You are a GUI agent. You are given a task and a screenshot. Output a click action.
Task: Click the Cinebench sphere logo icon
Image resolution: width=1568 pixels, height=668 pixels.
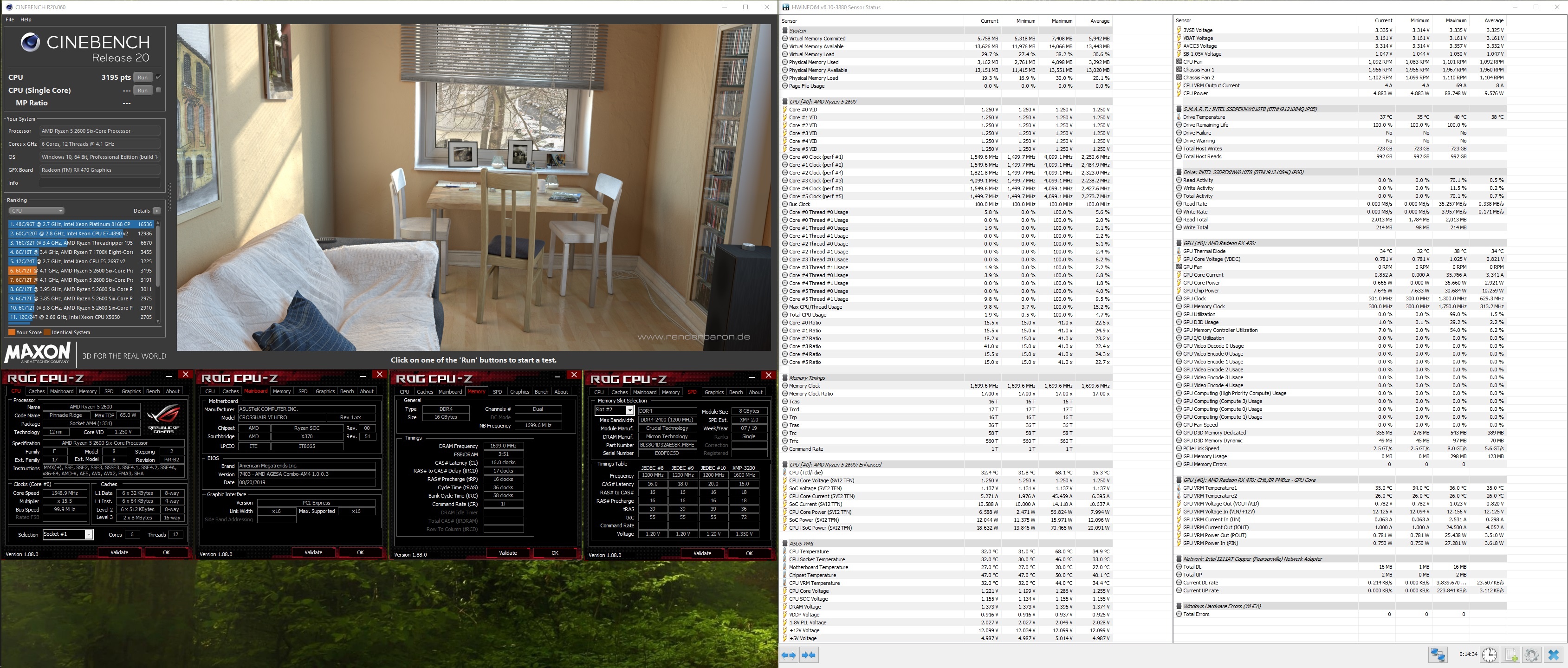30,43
